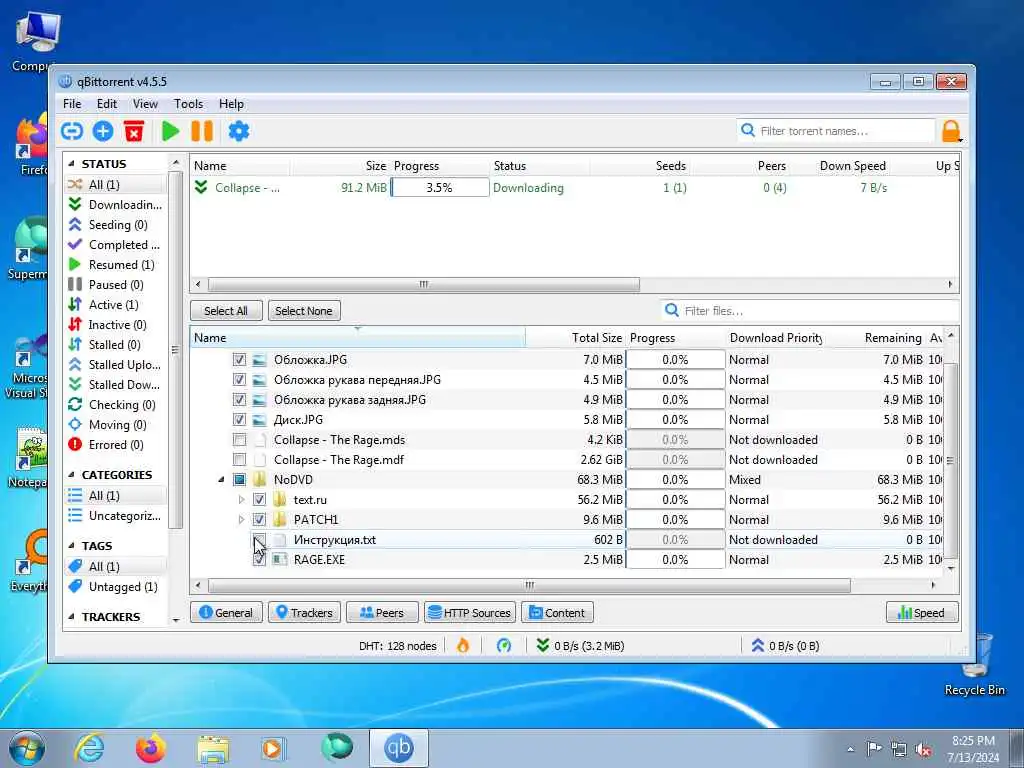The height and width of the screenshot is (768, 1024).
Task: Uncheck the Диск.JPG file checkbox
Action: click(x=240, y=420)
